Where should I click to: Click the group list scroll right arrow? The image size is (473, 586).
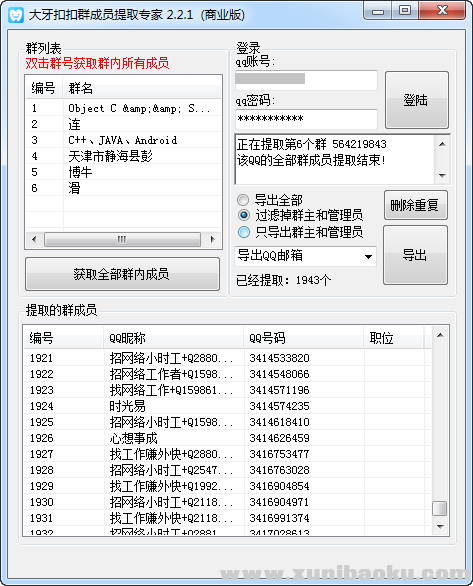(212, 239)
